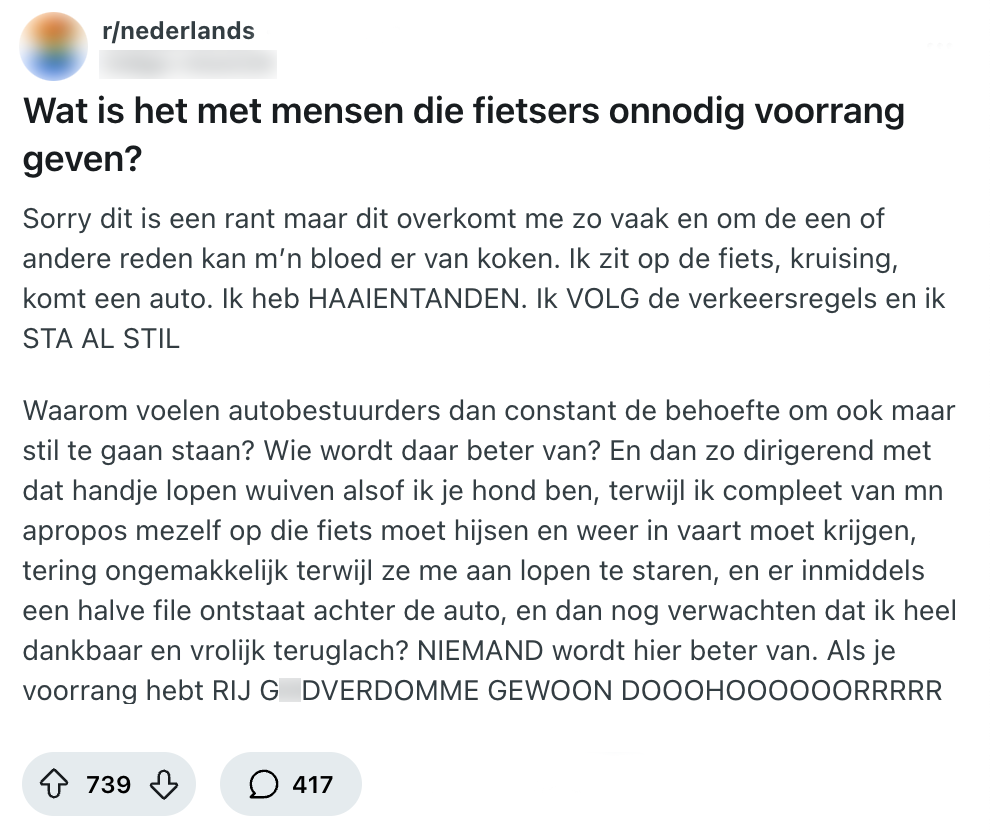
Task: Open the blurred author username
Action: [x=189, y=64]
